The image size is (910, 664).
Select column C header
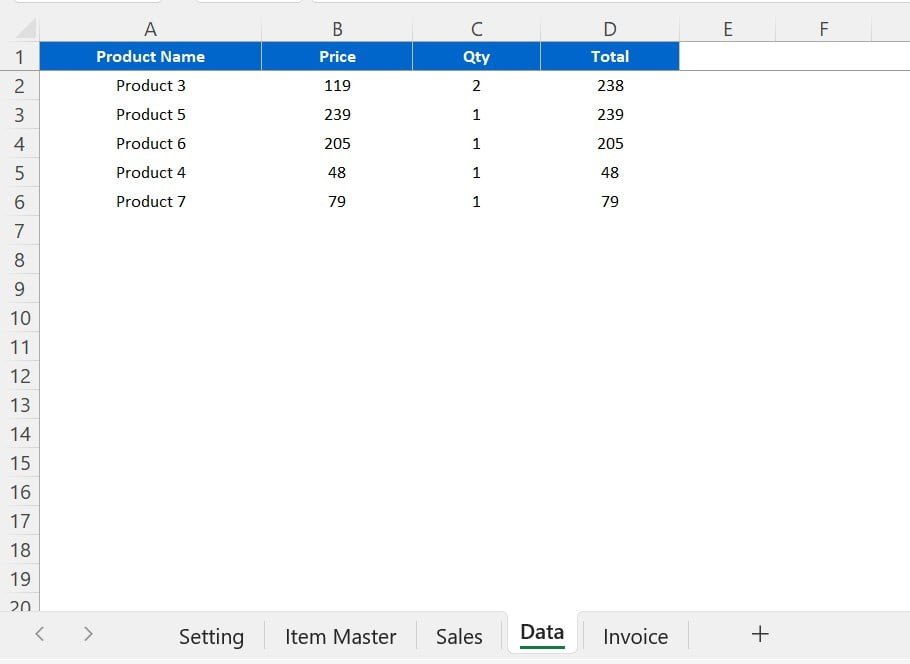476,29
